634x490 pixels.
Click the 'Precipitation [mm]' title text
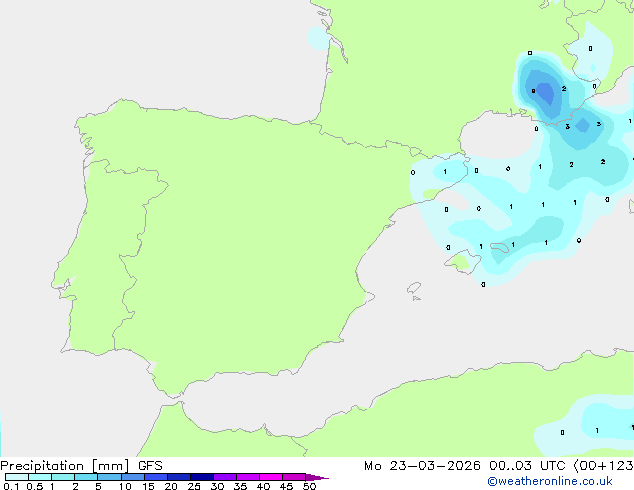pos(65,466)
